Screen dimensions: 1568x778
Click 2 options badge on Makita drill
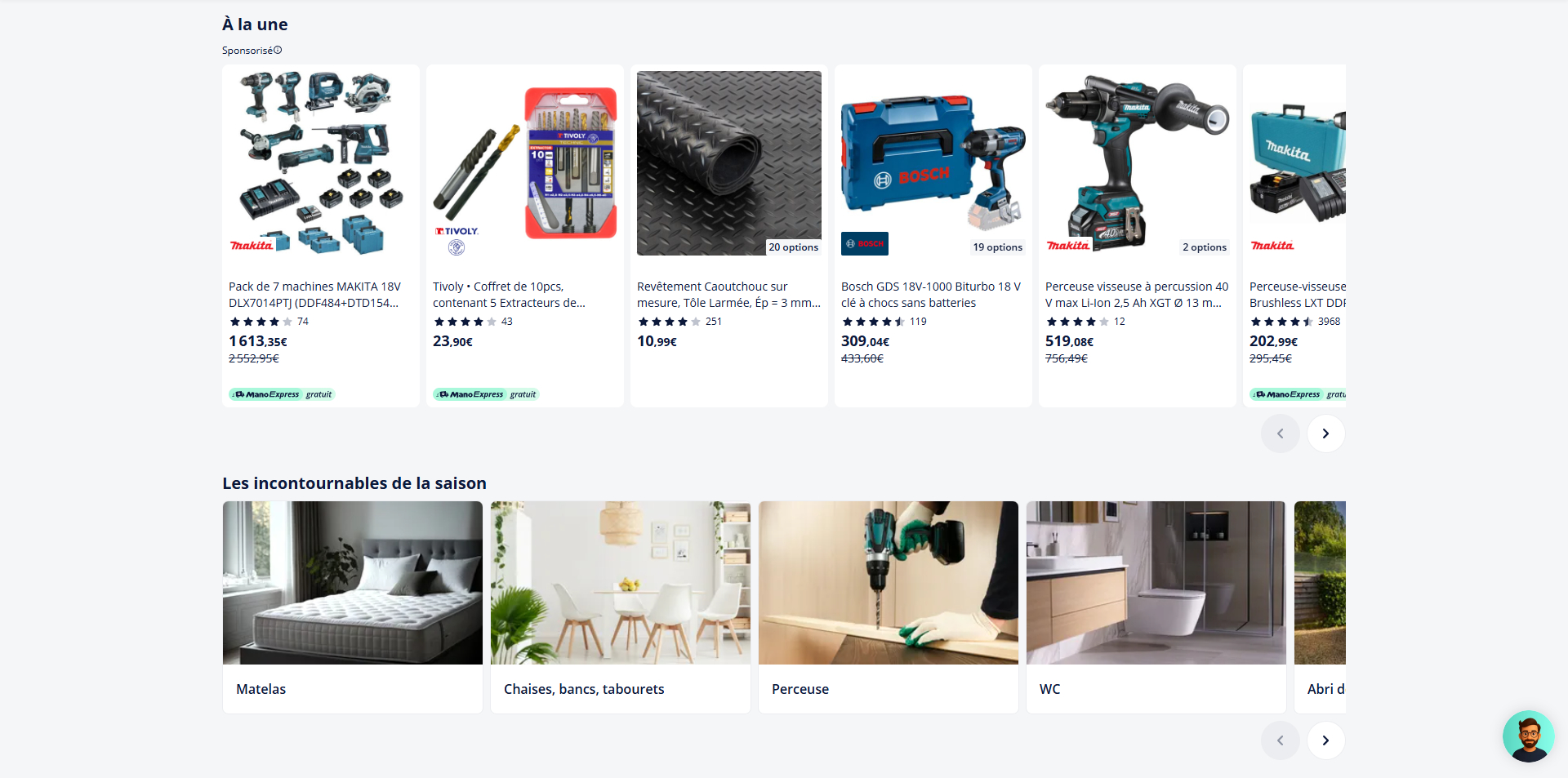tap(1205, 247)
